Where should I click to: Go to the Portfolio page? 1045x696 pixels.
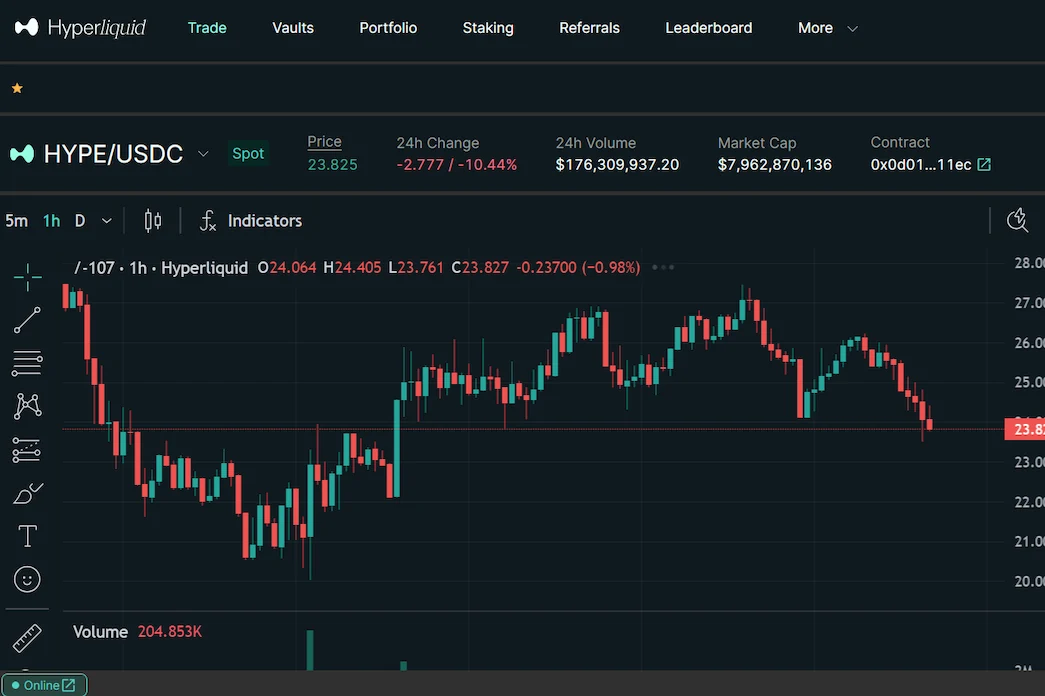coord(388,28)
